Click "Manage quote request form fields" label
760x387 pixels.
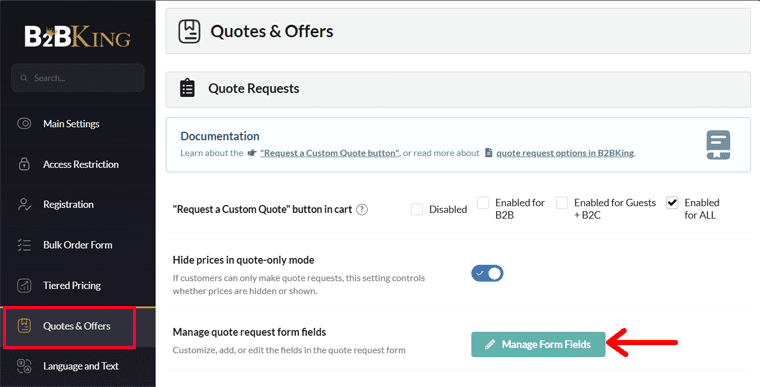pos(249,332)
